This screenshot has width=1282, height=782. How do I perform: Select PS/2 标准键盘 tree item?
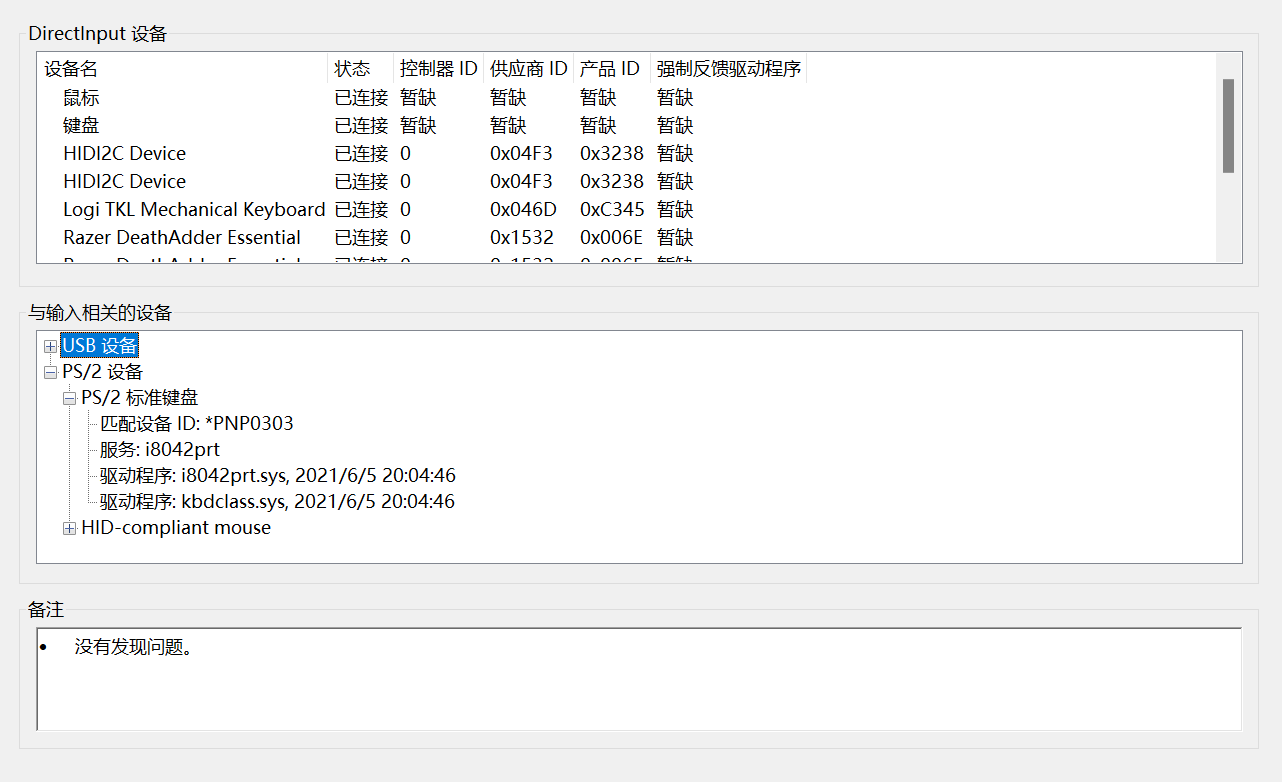140,398
